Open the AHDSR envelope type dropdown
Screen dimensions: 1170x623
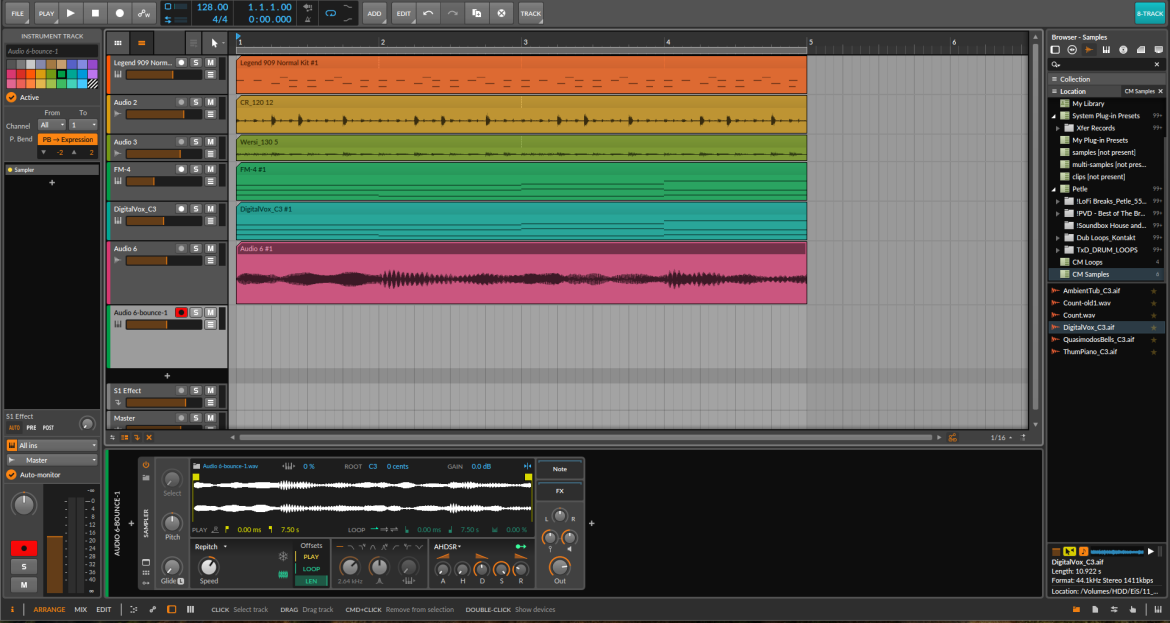[x=448, y=547]
